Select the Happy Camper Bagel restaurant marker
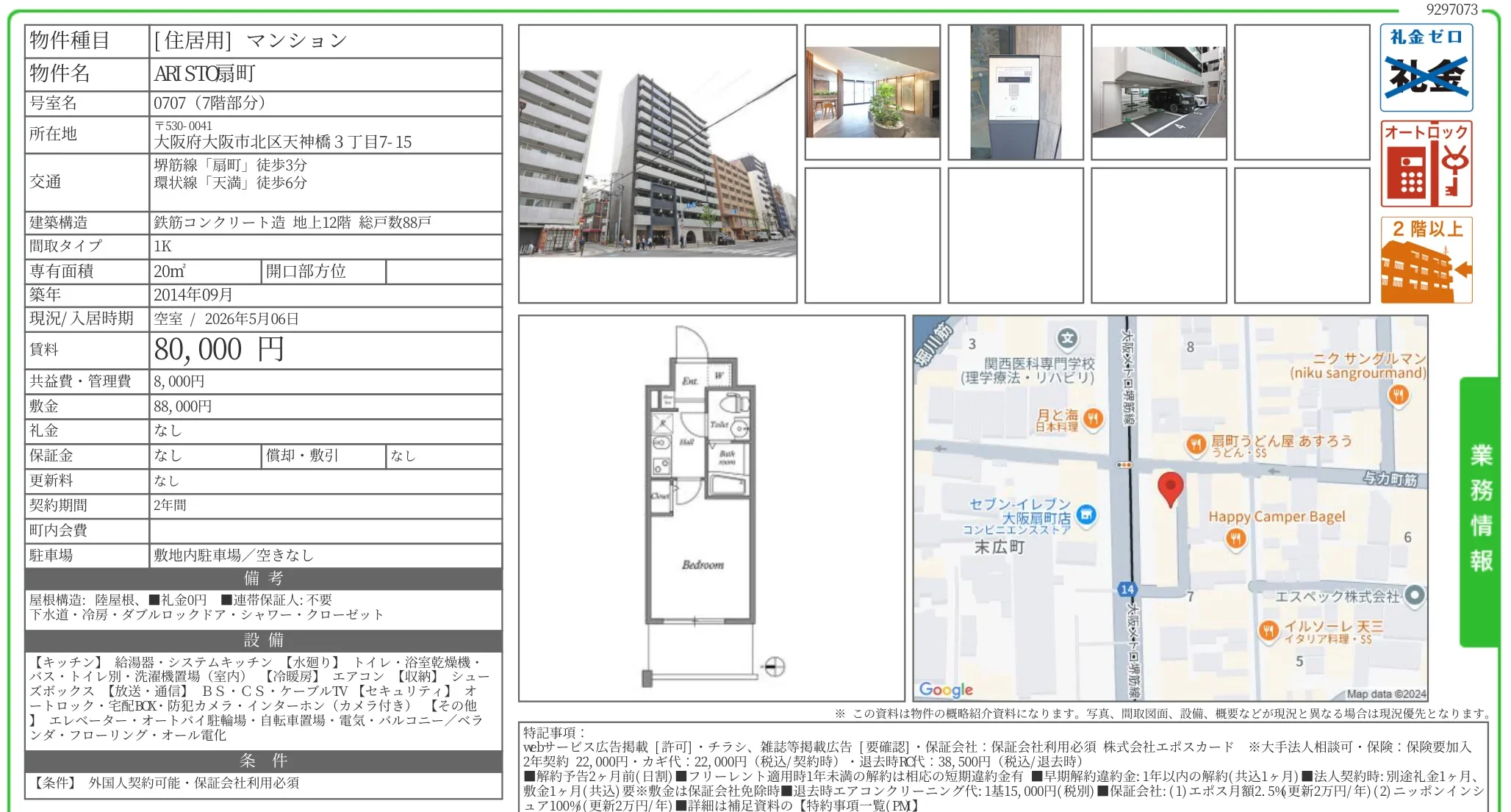Screen dimensions: 1511x812 (1237, 538)
